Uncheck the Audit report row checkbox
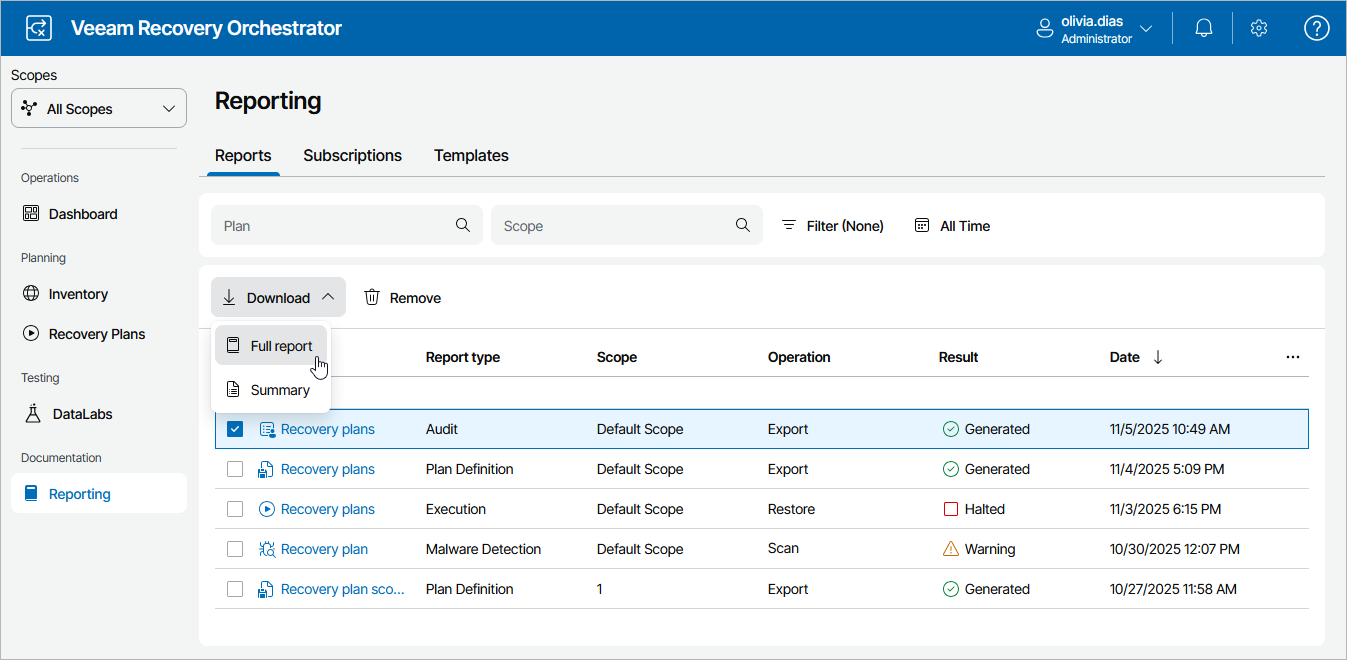 (x=235, y=429)
